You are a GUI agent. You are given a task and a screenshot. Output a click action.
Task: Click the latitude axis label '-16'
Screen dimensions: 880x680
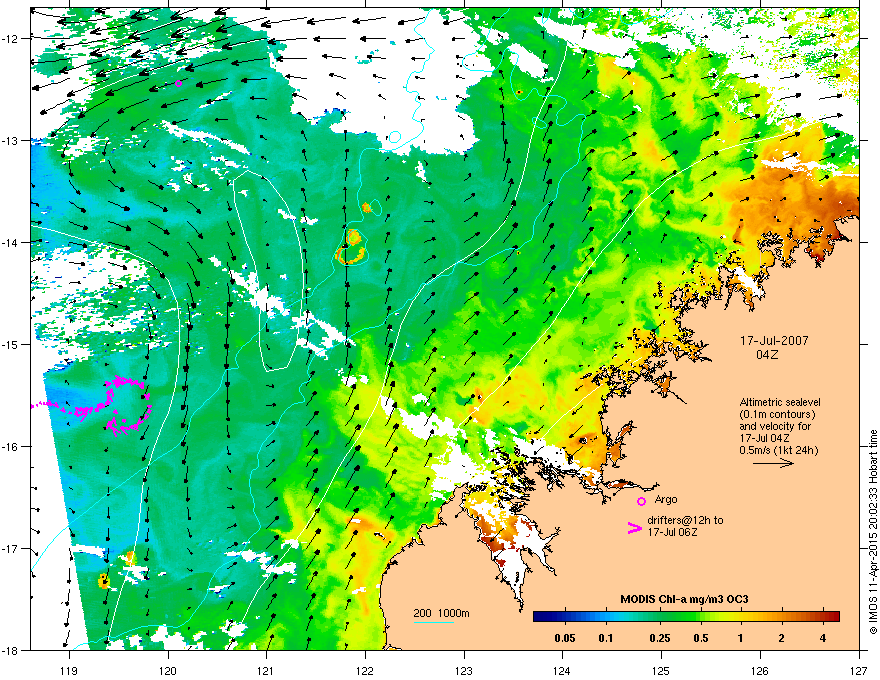(11, 447)
